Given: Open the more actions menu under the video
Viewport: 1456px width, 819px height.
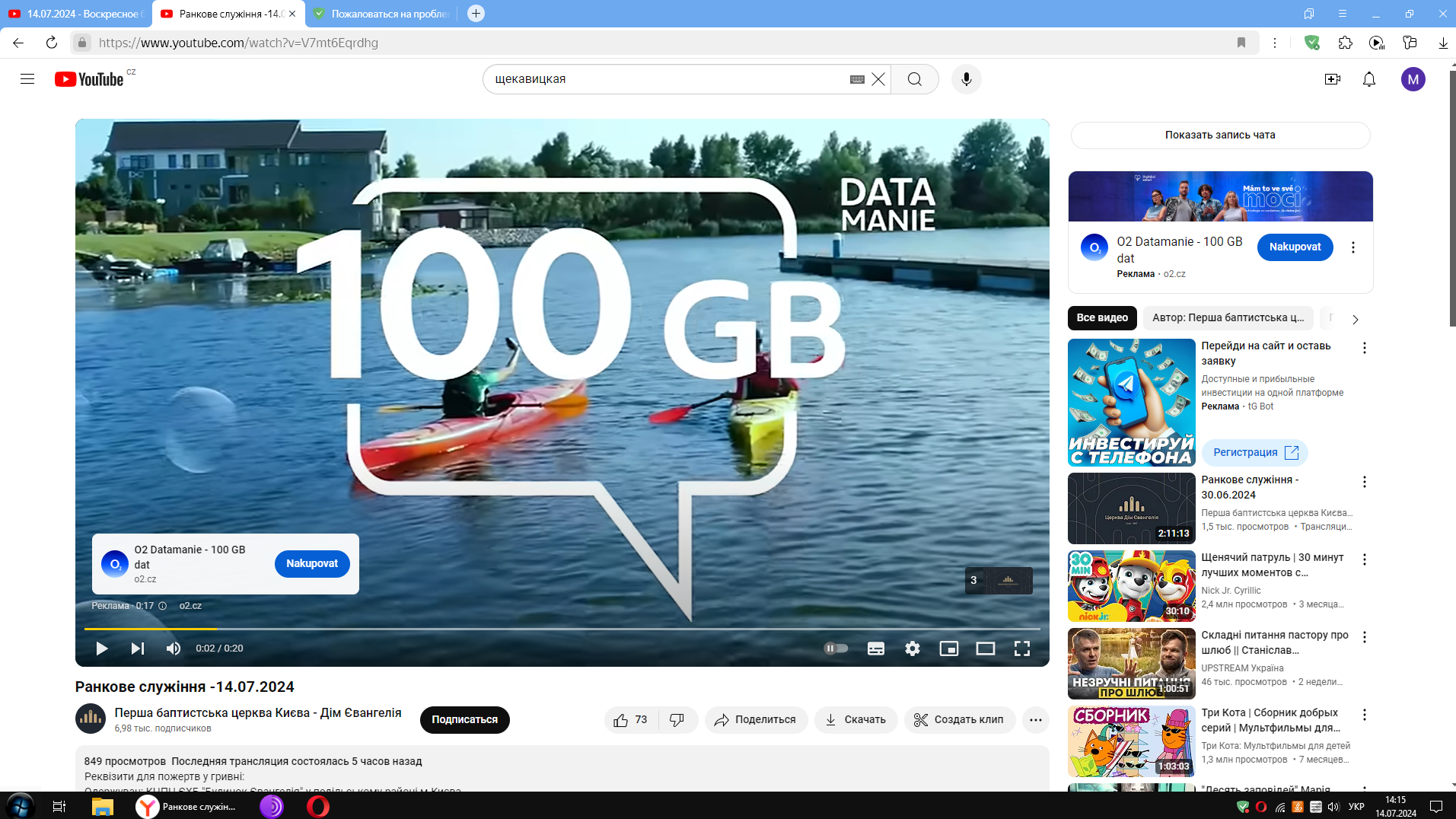Looking at the screenshot, I should 1035,719.
